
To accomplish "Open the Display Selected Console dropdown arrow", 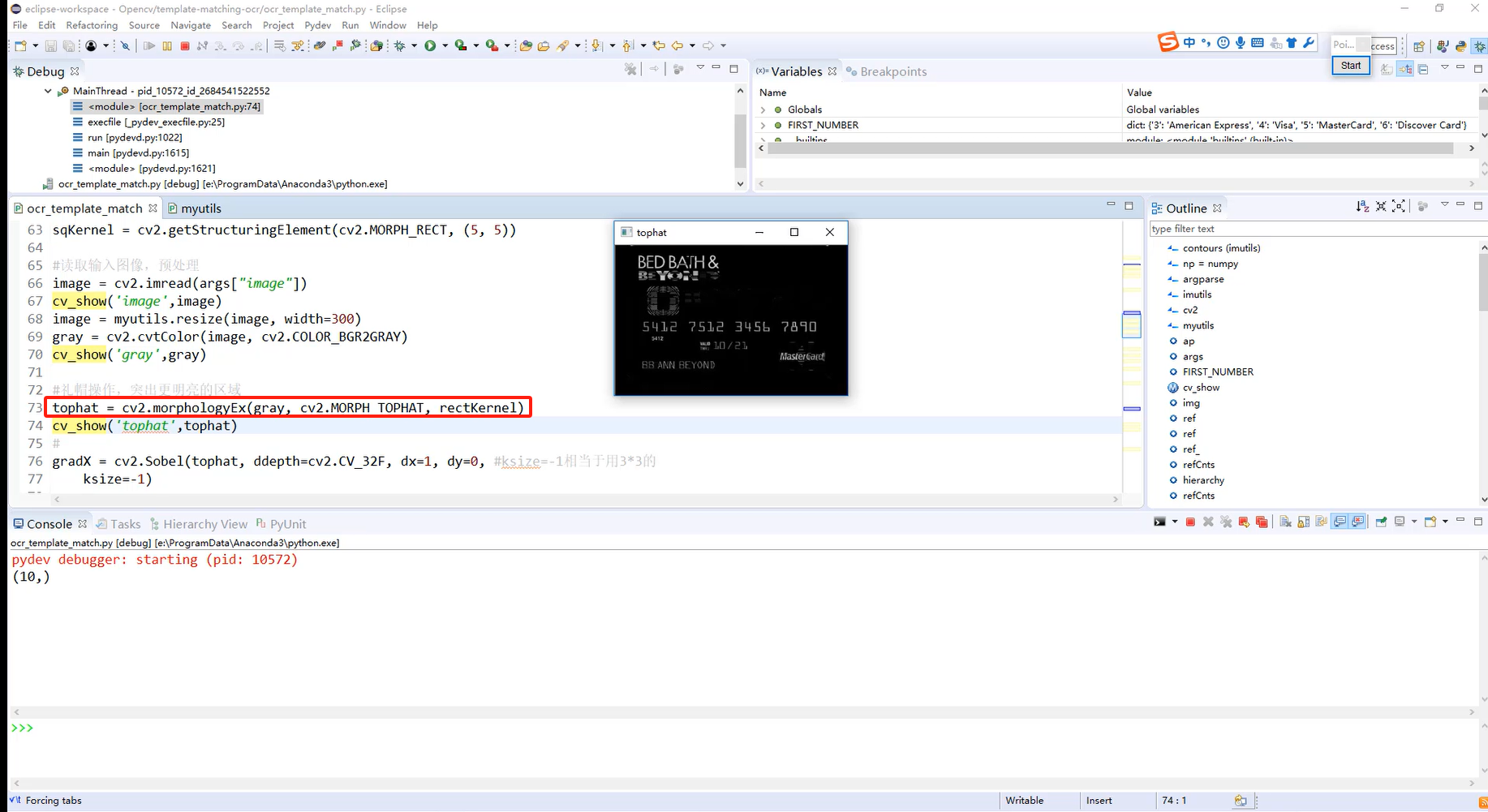I will pos(1414,522).
